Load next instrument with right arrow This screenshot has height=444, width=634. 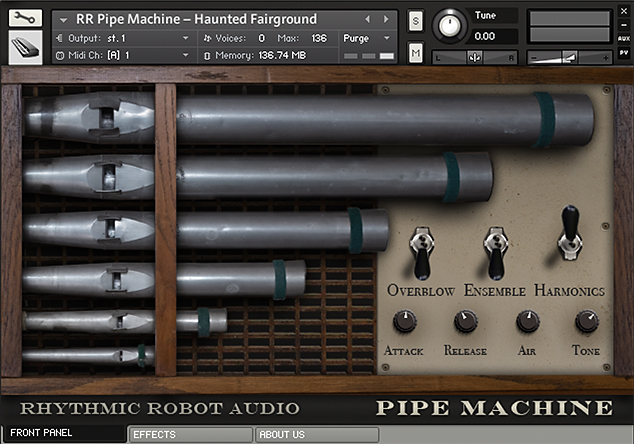[x=386, y=19]
